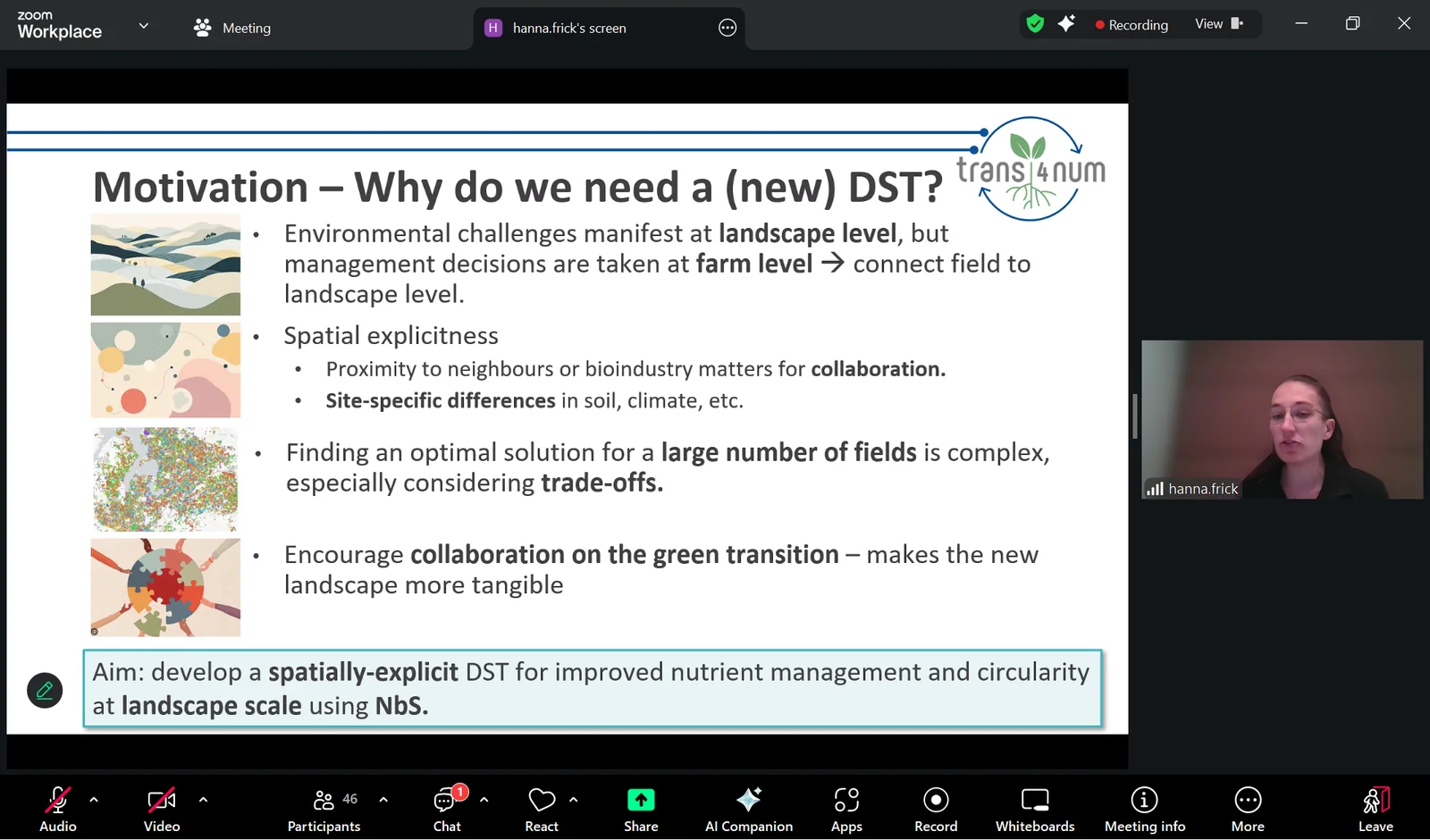Stop the Video camera
1430x840 pixels.
click(x=161, y=807)
